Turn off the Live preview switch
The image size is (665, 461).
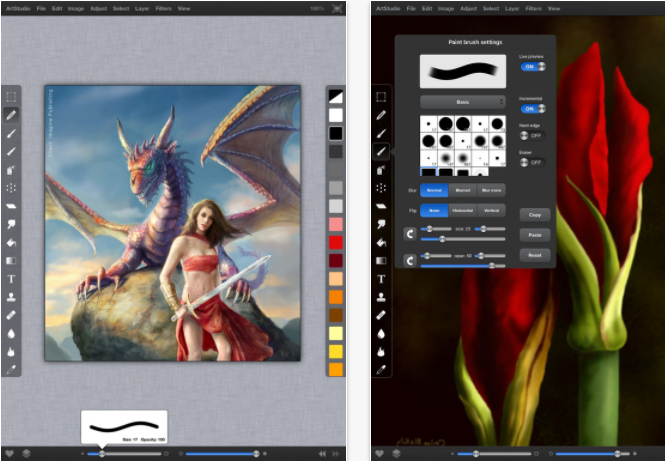pos(532,67)
